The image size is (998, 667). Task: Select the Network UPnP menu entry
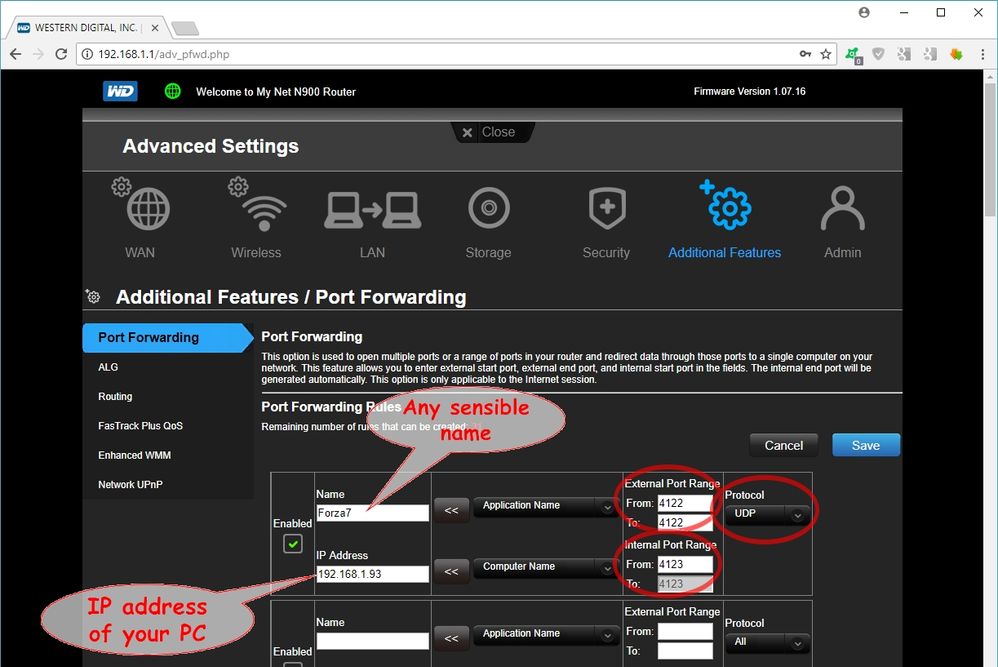(x=132, y=484)
